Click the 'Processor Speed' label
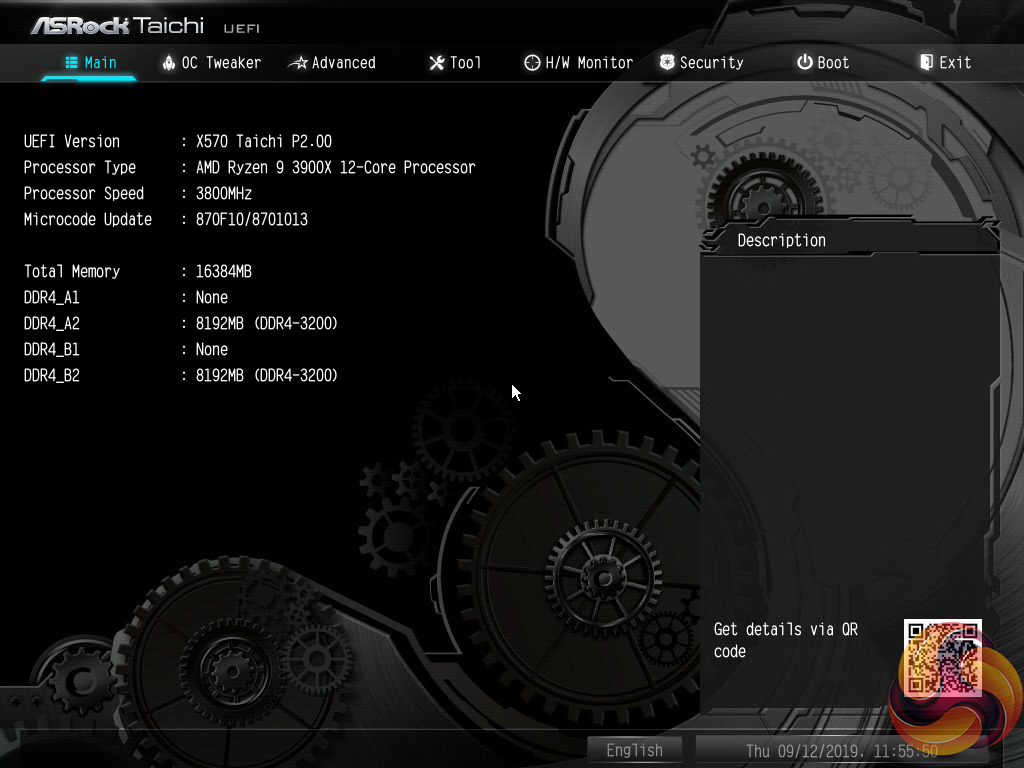This screenshot has height=768, width=1024. (x=84, y=194)
